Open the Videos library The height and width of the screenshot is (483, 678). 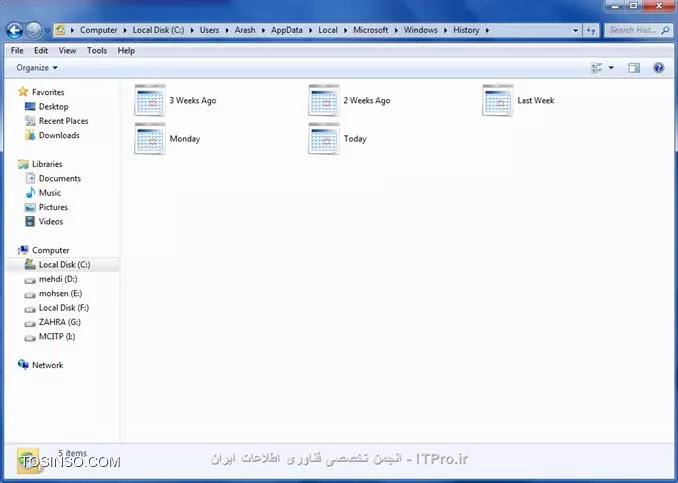pos(44,221)
